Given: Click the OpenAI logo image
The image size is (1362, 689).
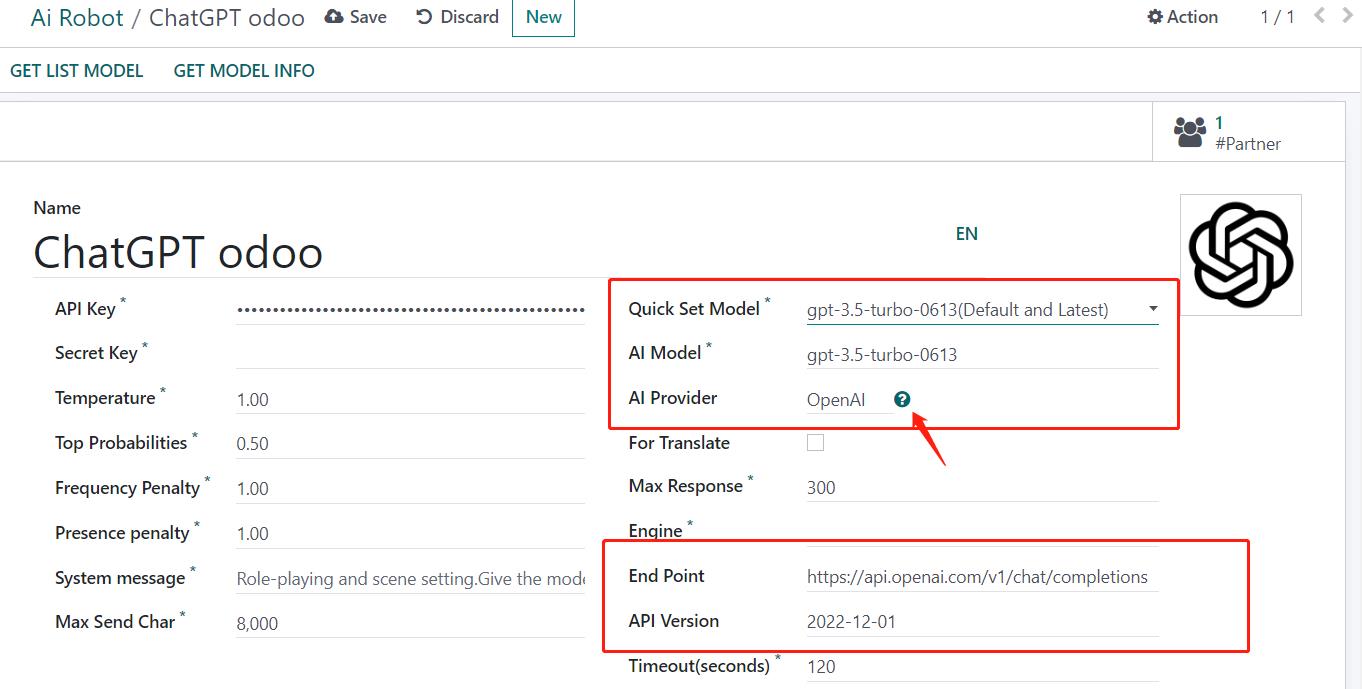Looking at the screenshot, I should click(1240, 255).
